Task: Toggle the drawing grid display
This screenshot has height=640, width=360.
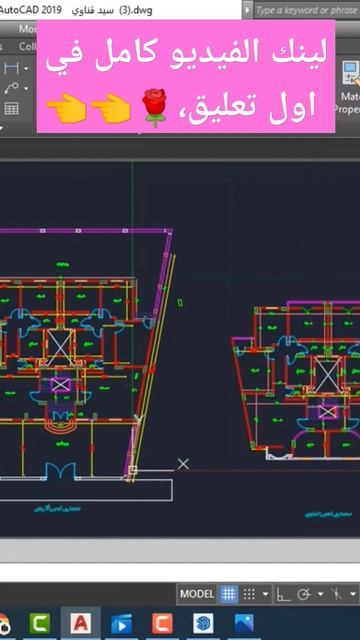Action: pyautogui.click(x=229, y=594)
